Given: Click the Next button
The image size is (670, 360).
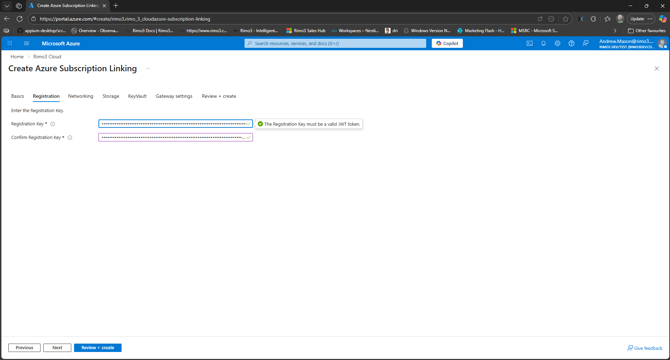Looking at the screenshot, I should point(57,348).
